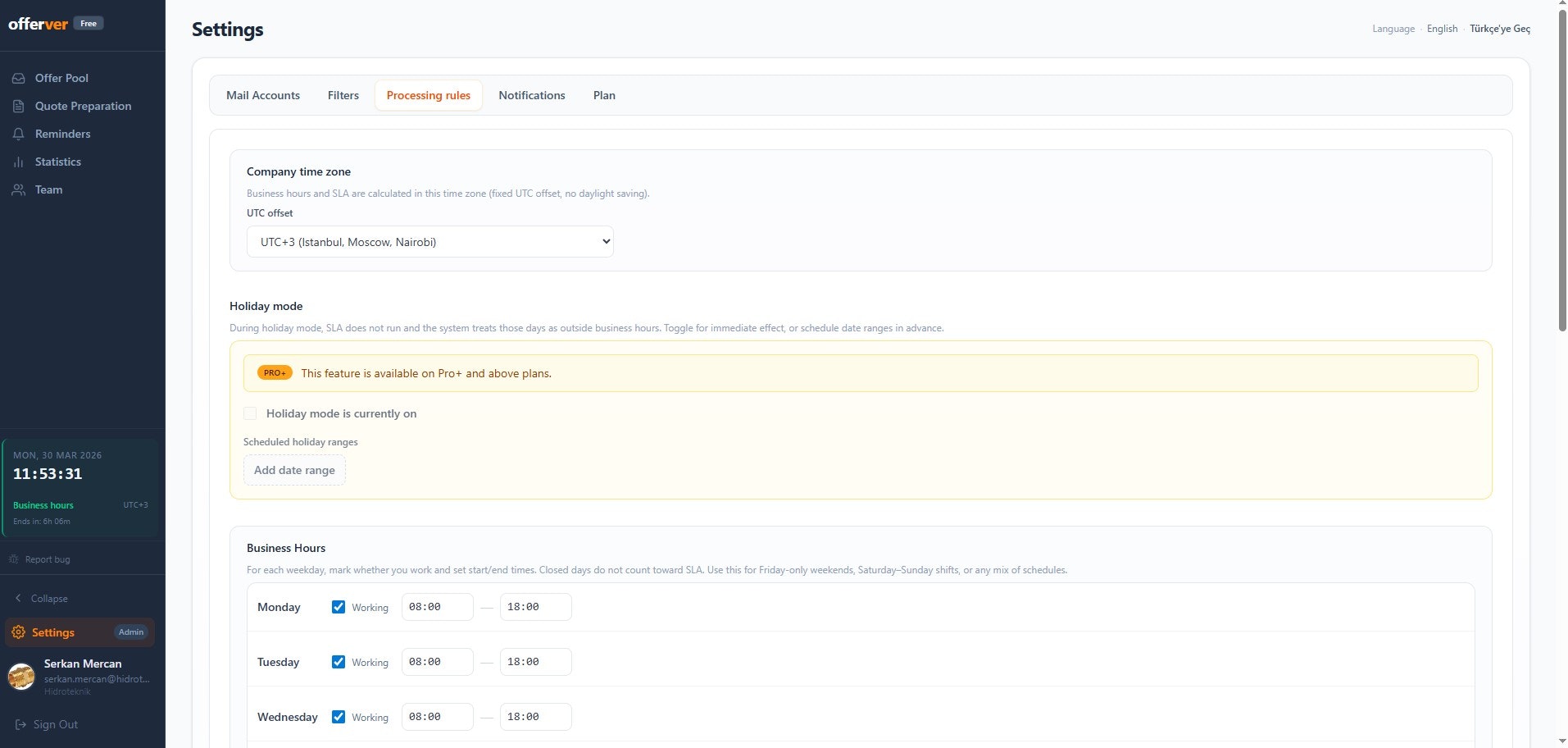Click the Monday start time 08:00 field
The image size is (1568, 748).
click(437, 607)
